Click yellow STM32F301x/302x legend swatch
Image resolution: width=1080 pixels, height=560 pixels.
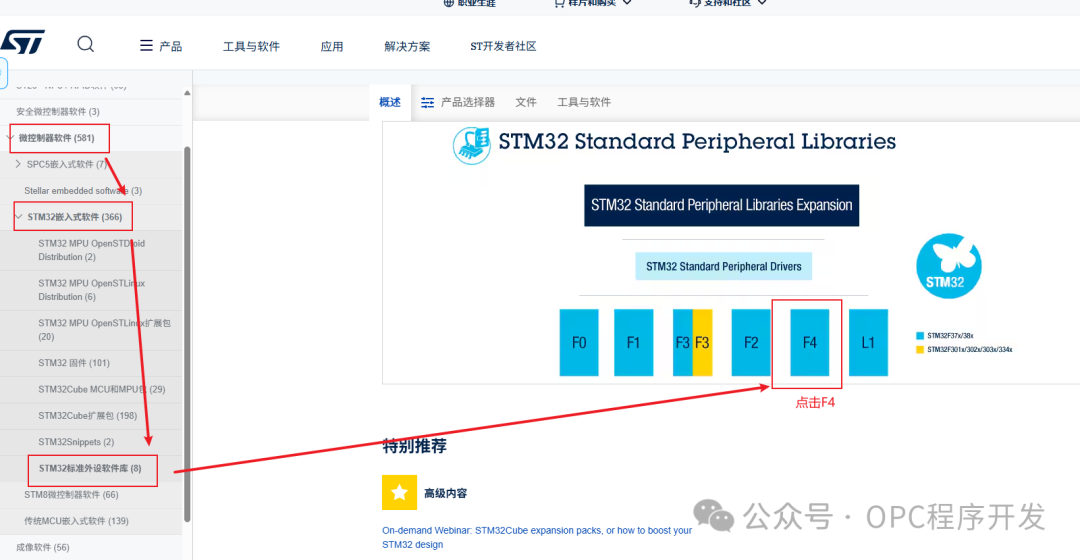(920, 350)
